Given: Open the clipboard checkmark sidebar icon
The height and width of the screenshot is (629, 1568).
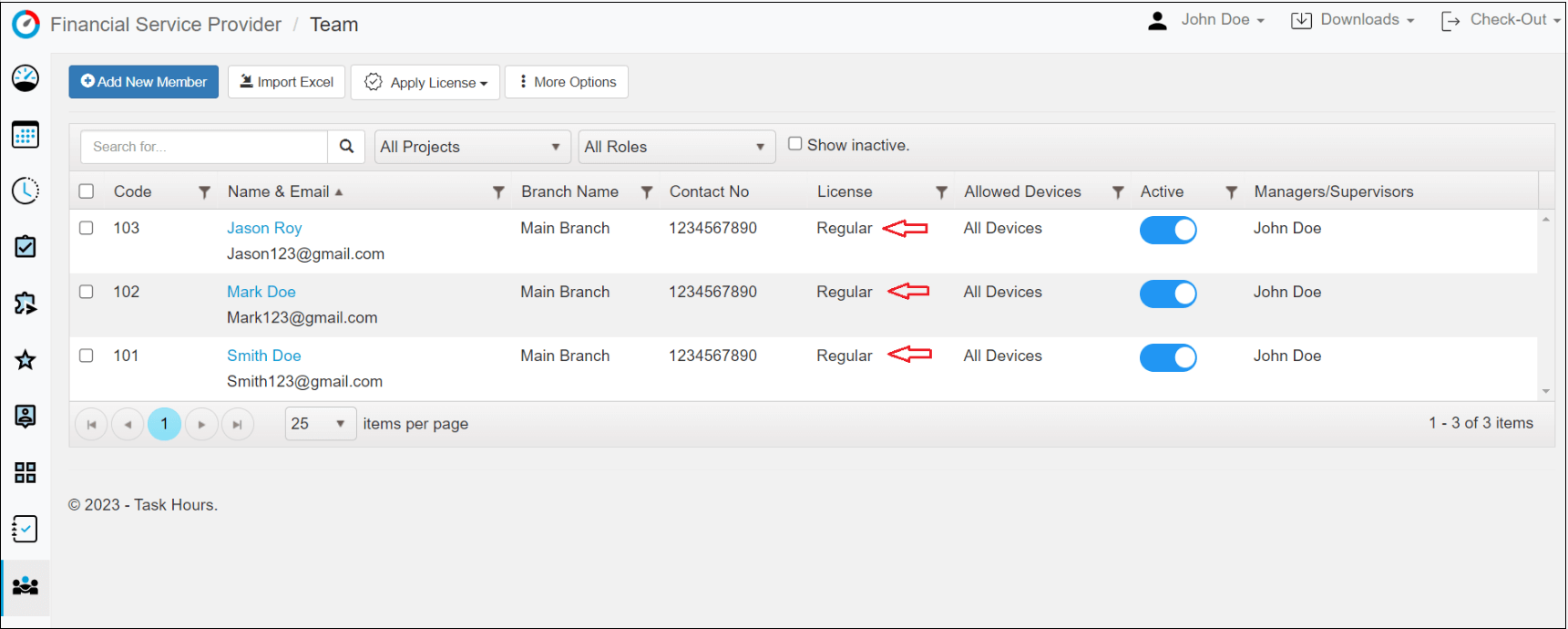Looking at the screenshot, I should 26,247.
